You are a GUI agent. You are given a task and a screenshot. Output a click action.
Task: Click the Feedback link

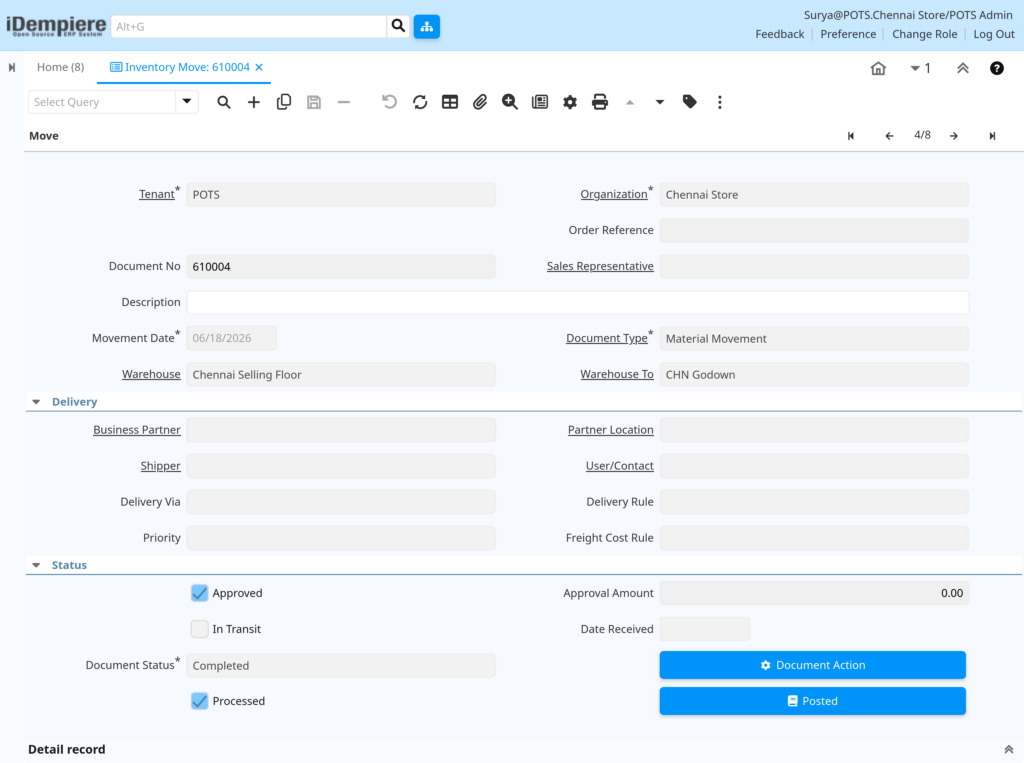pyautogui.click(x=780, y=34)
